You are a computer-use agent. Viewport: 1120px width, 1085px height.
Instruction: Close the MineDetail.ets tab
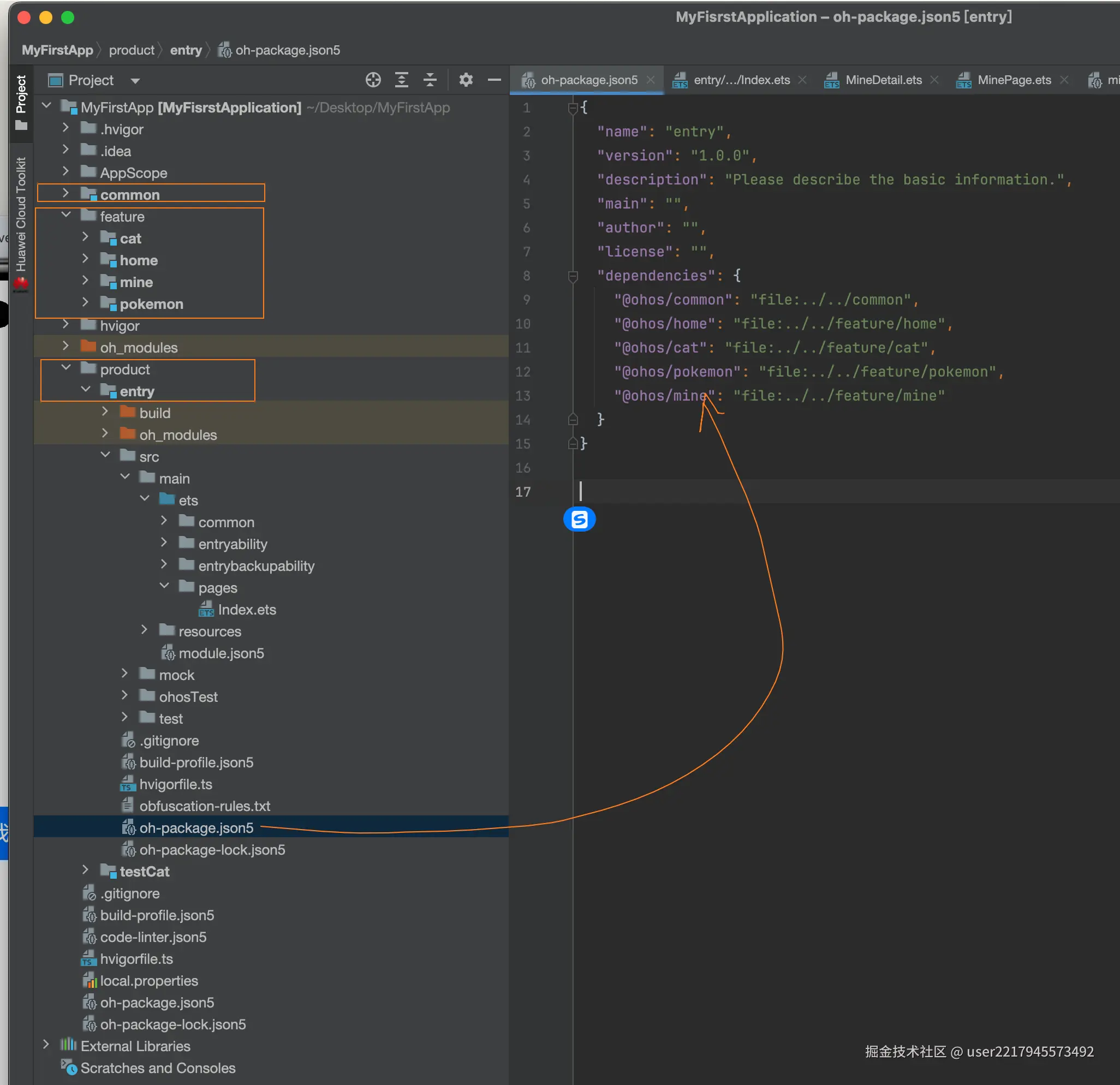pyautogui.click(x=935, y=80)
